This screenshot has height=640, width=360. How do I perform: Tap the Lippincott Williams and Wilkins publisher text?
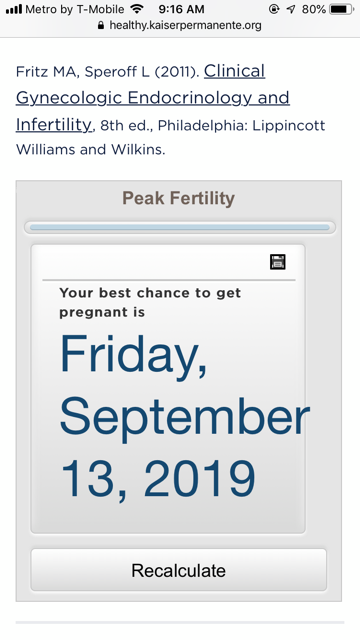tap(171, 137)
